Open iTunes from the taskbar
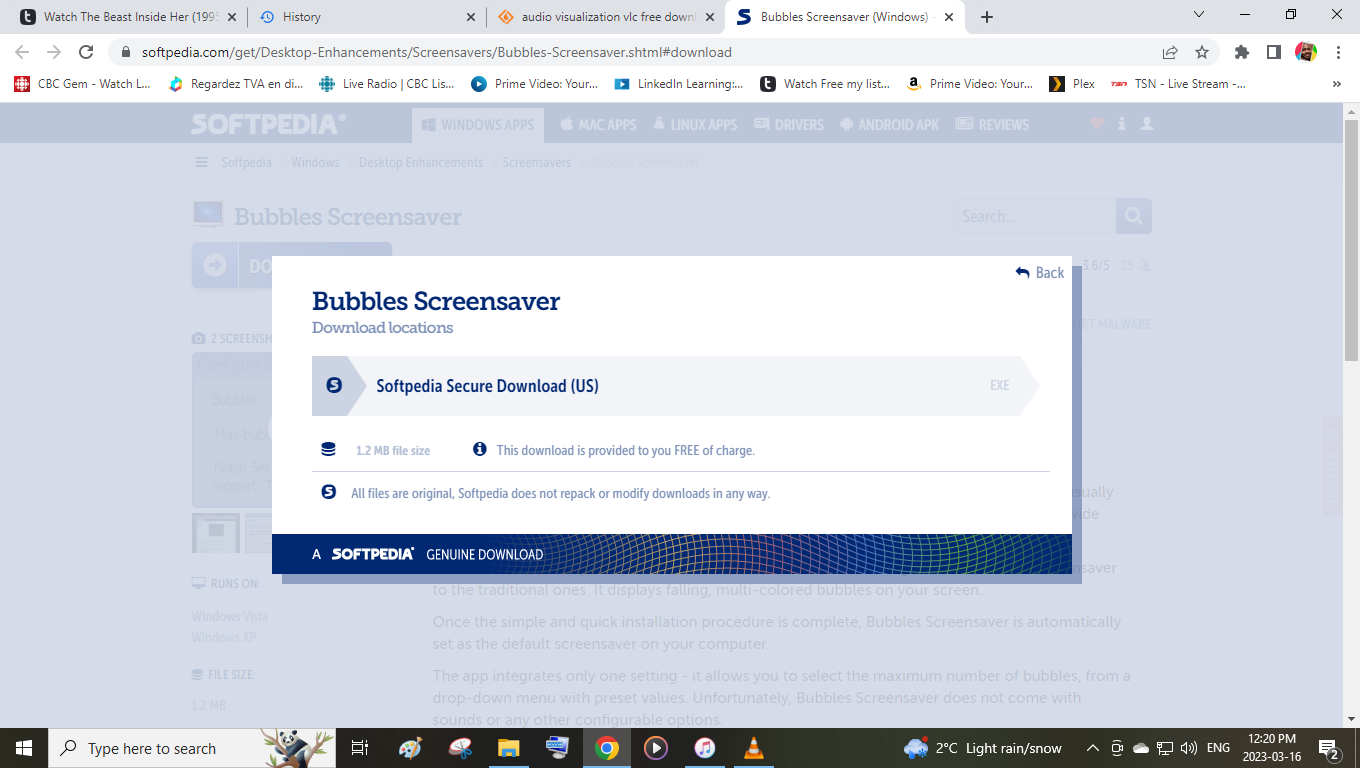This screenshot has width=1360, height=768. click(x=704, y=748)
